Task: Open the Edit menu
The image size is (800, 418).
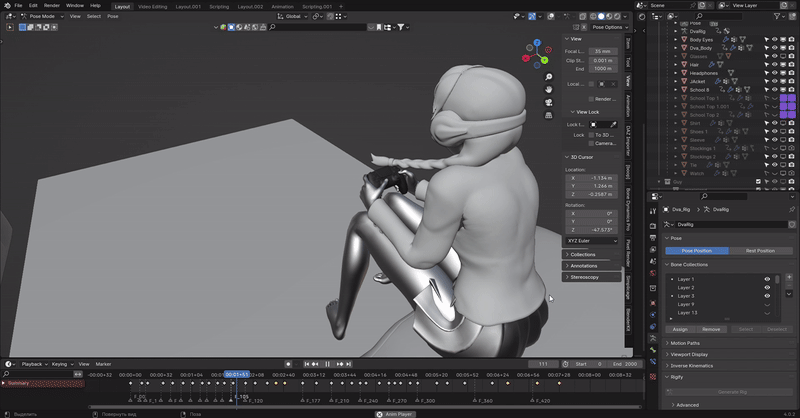Action: [x=33, y=6]
